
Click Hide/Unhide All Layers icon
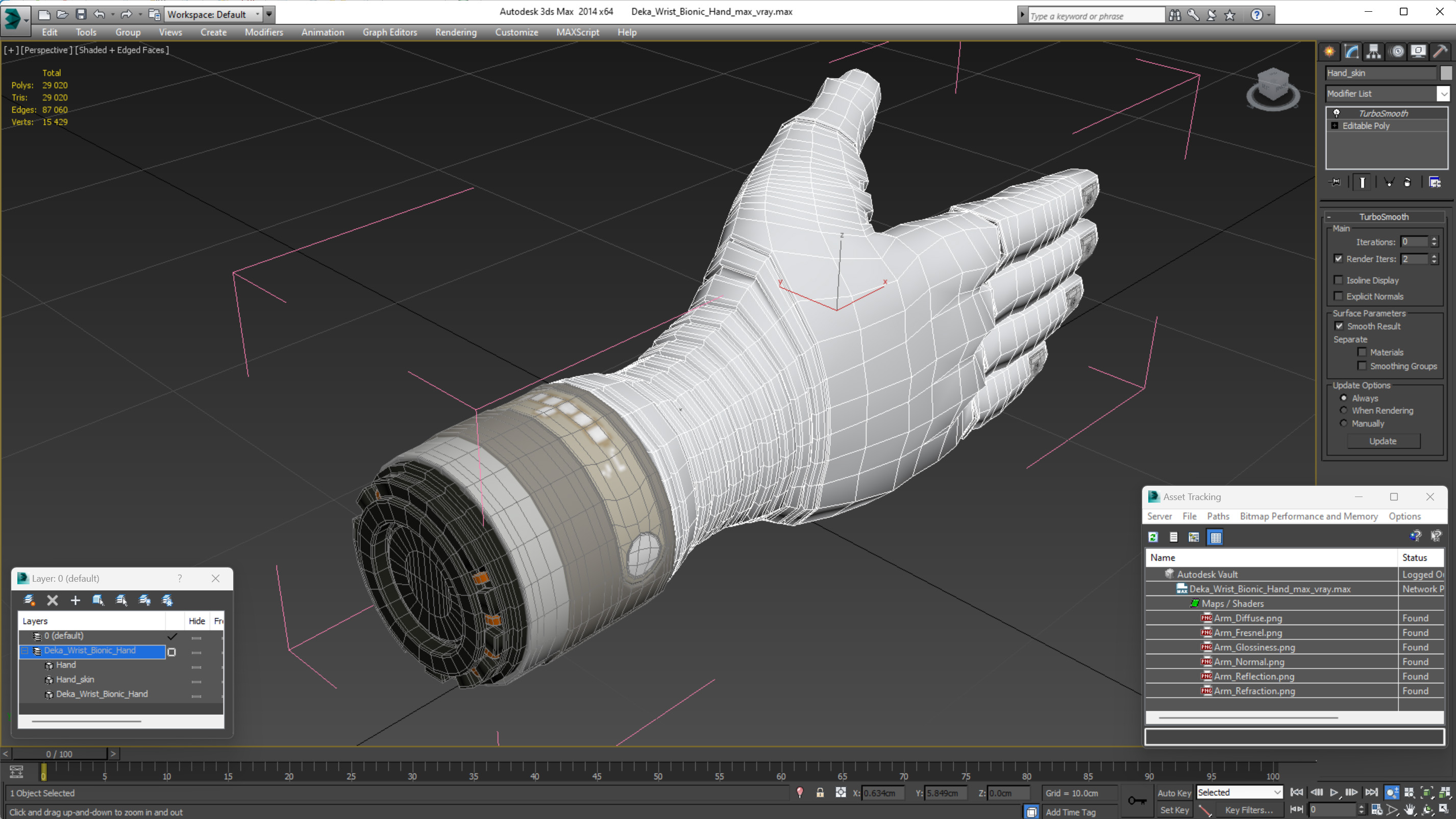point(145,600)
